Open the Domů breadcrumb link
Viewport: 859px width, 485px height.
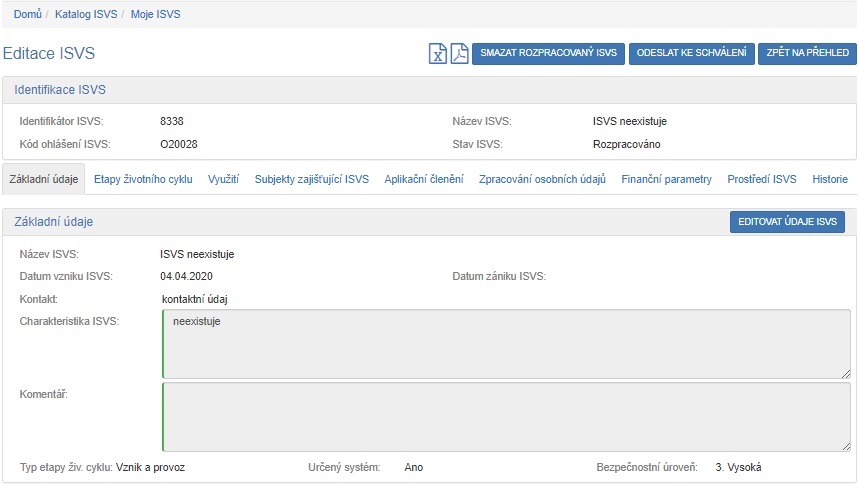pyautogui.click(x=28, y=15)
